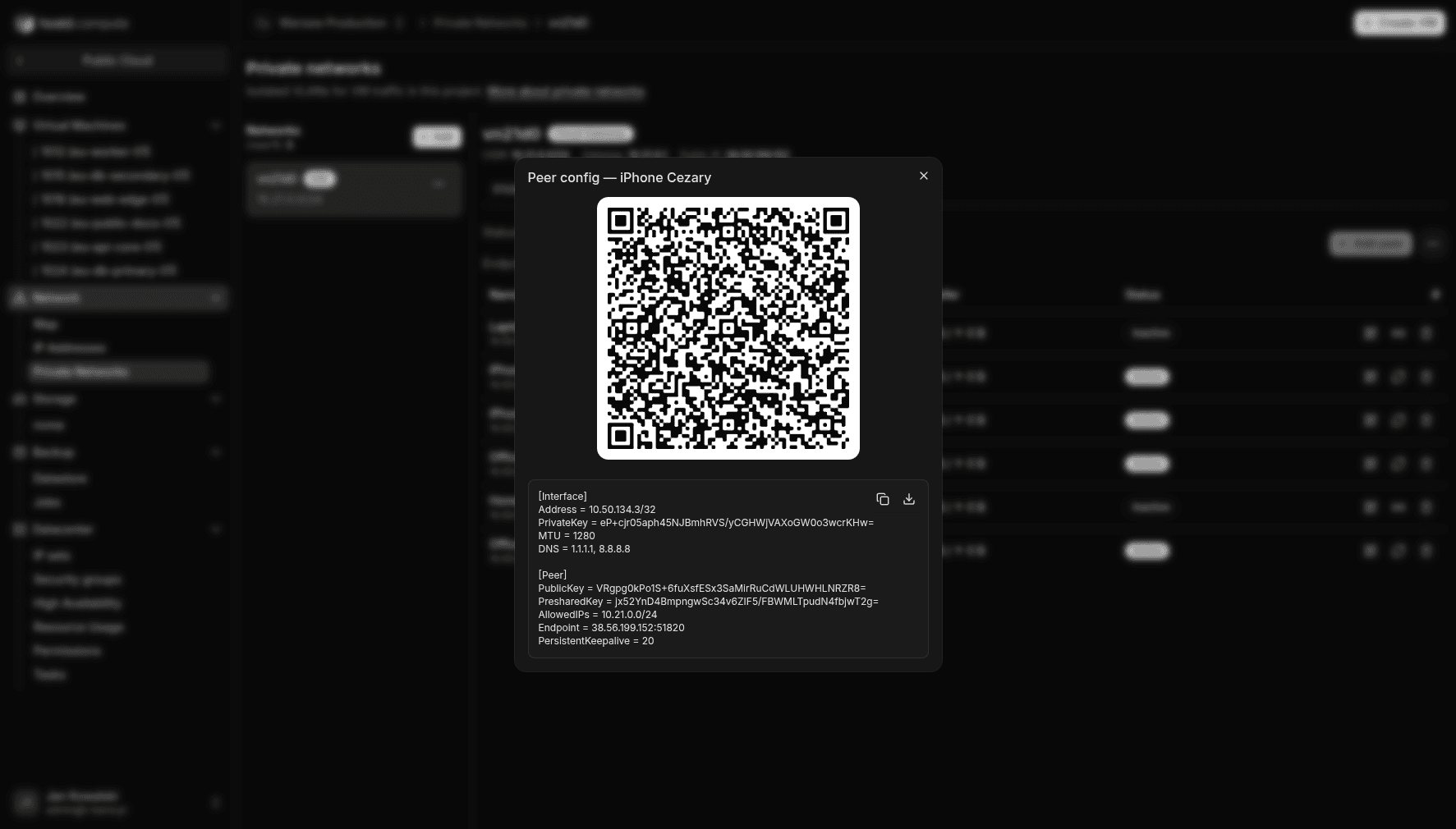The width and height of the screenshot is (1456, 829).
Task: Click the 'Peer config — iPhone Cezary' title
Action: [x=619, y=177]
